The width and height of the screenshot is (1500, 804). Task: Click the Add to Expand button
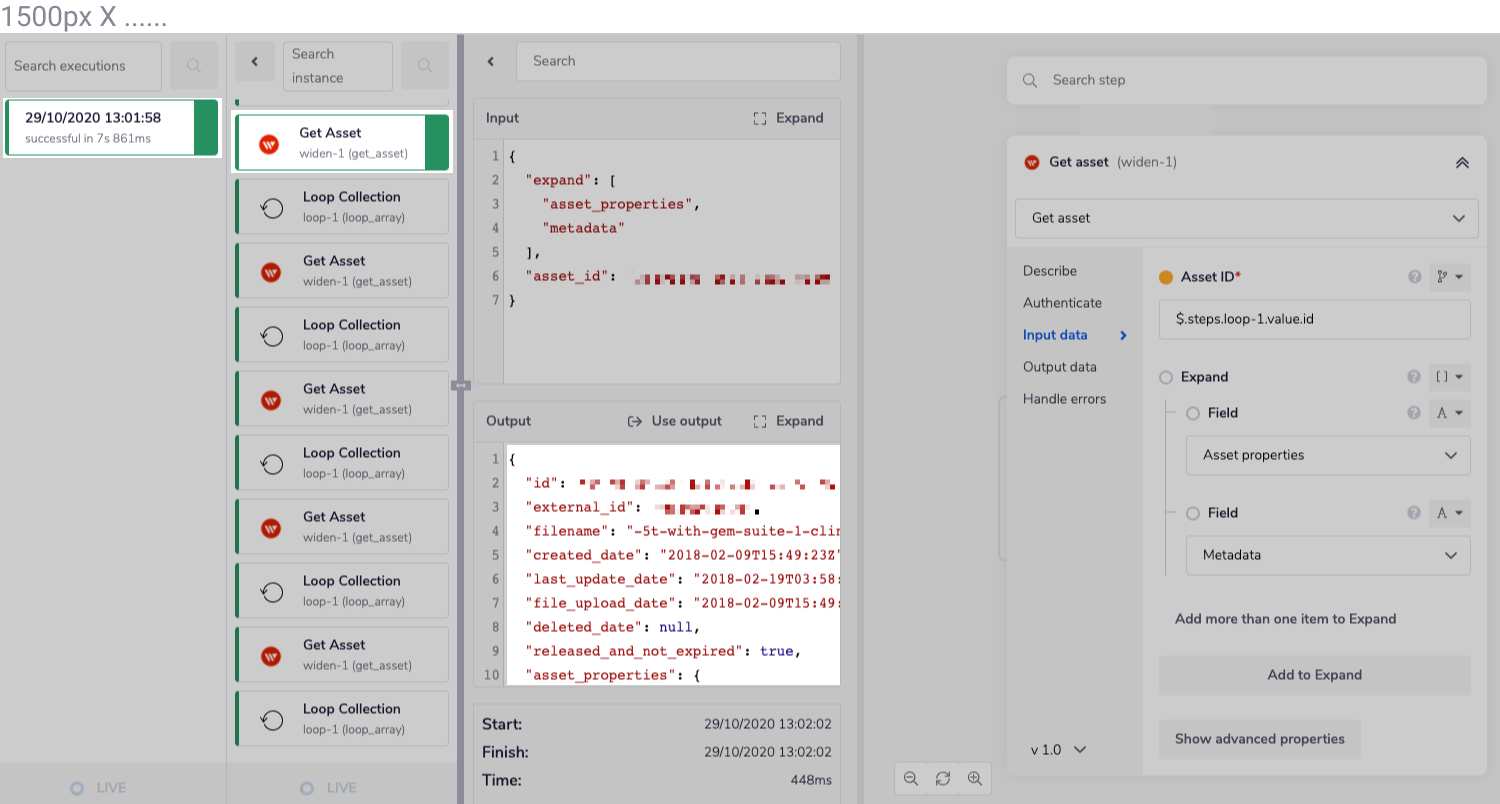pos(1314,675)
